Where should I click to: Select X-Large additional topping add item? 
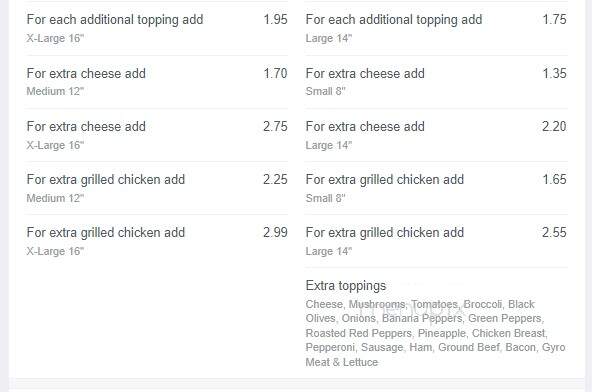(x=157, y=28)
